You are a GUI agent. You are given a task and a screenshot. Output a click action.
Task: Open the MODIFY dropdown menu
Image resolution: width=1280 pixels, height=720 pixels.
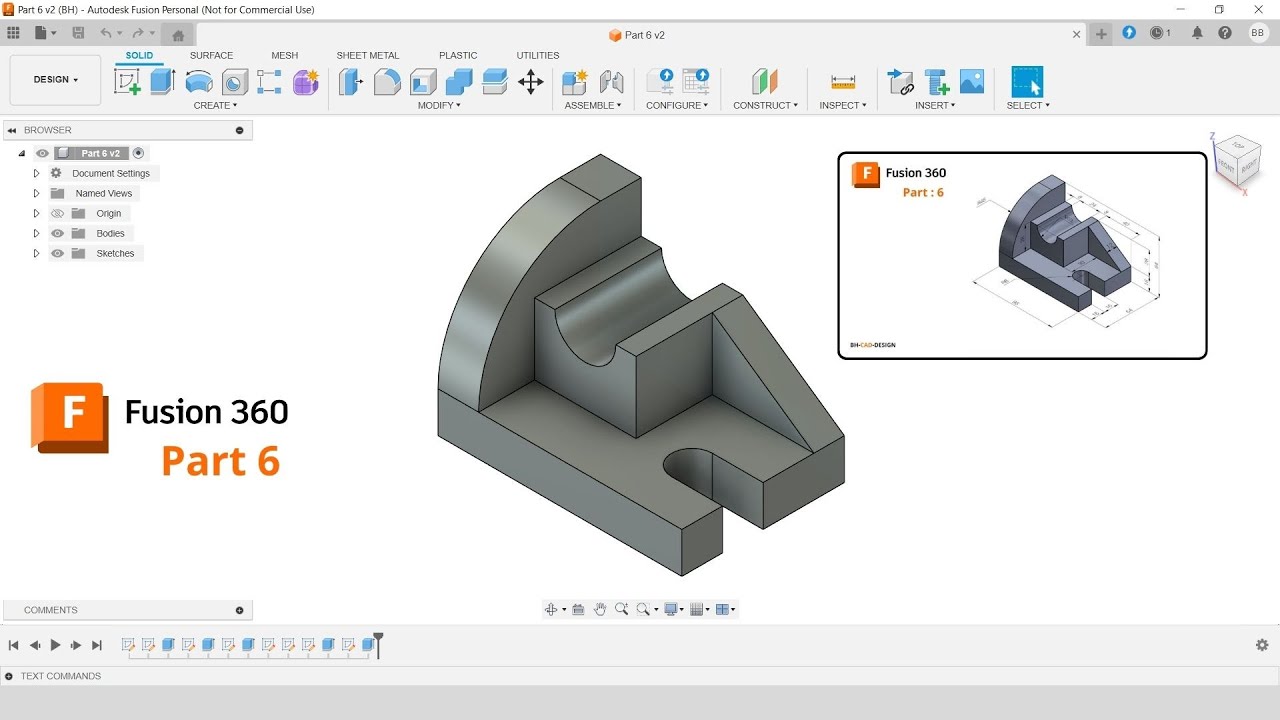pos(439,105)
